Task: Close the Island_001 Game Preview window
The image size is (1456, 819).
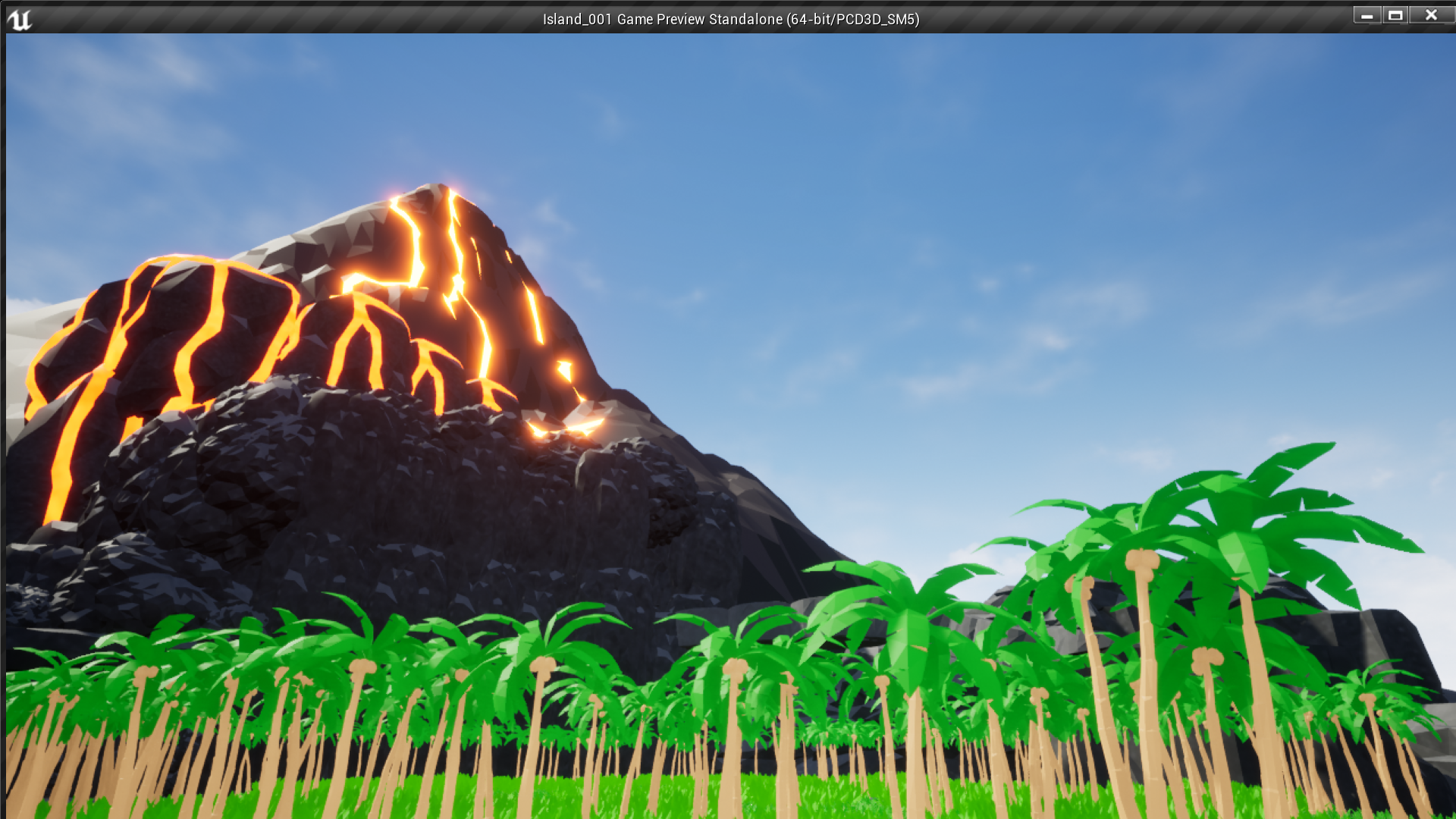Action: [x=1431, y=15]
